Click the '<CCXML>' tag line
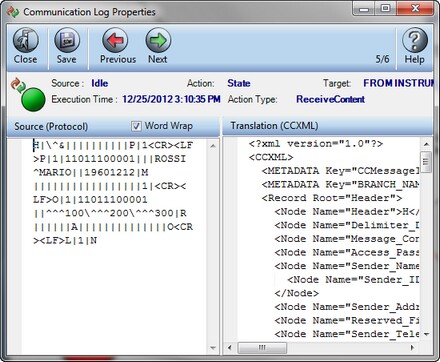440x362 pixels. click(x=271, y=157)
